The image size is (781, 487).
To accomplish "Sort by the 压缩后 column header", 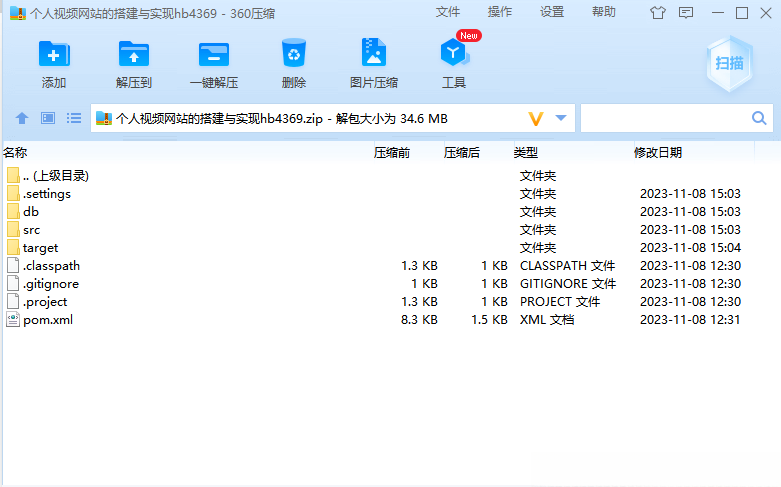I will (461, 152).
